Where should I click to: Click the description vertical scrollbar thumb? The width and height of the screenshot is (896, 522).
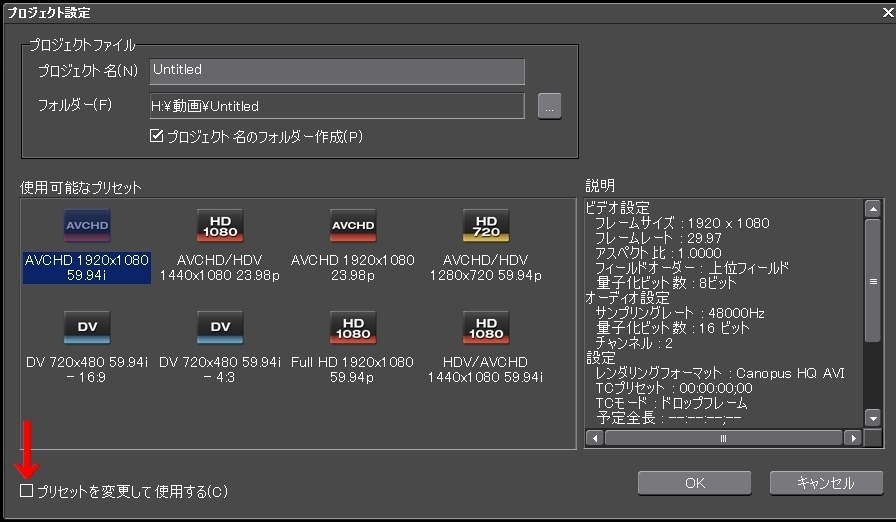873,281
